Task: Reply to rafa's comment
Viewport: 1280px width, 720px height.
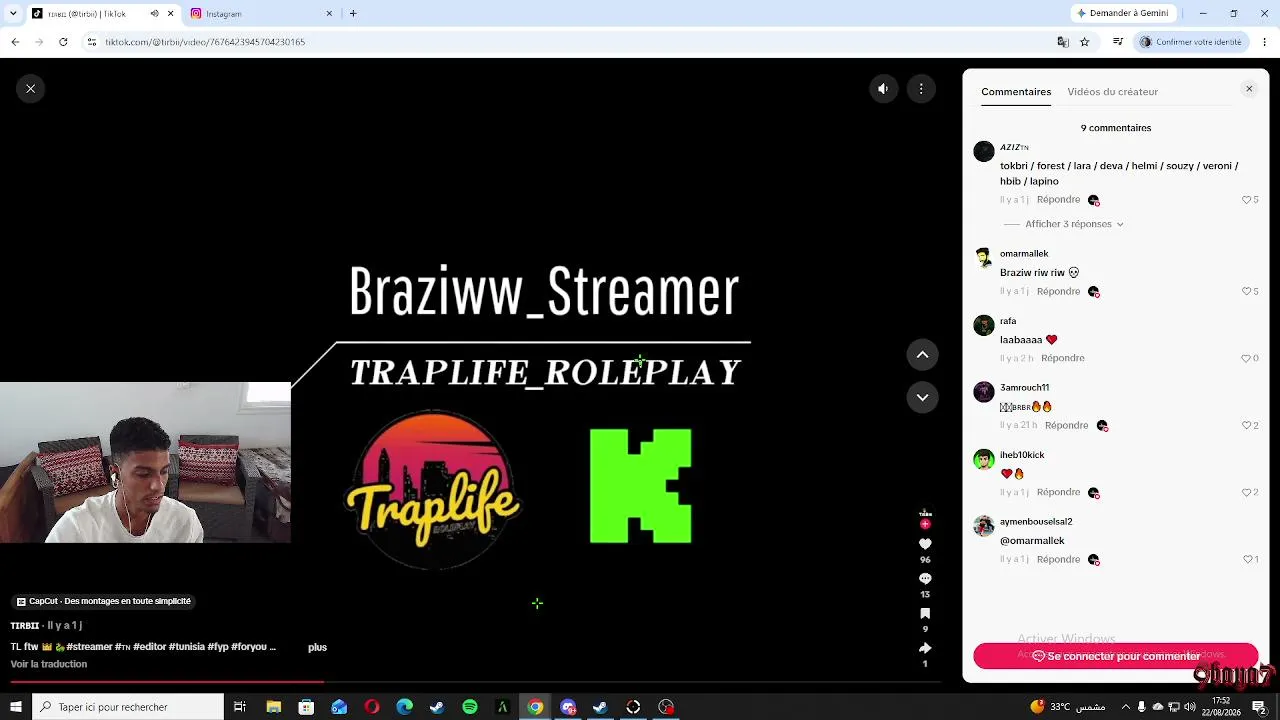Action: 1062,358
